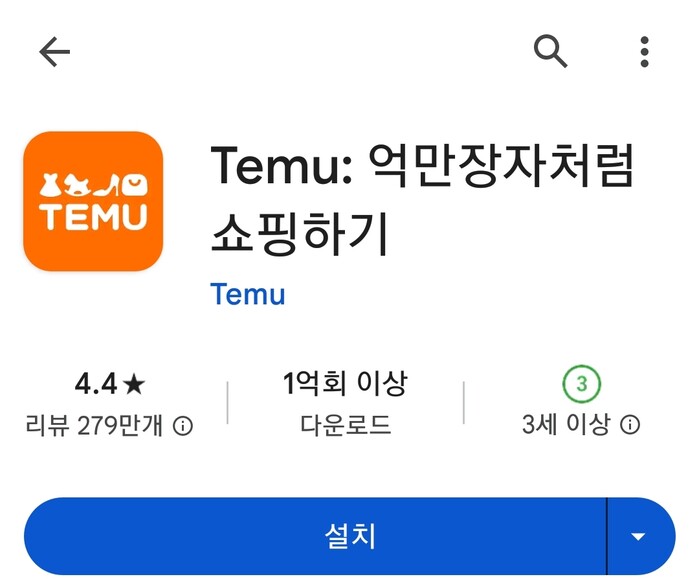The width and height of the screenshot is (699, 579).
Task: Open the three-dot overflow menu
Action: tap(644, 52)
